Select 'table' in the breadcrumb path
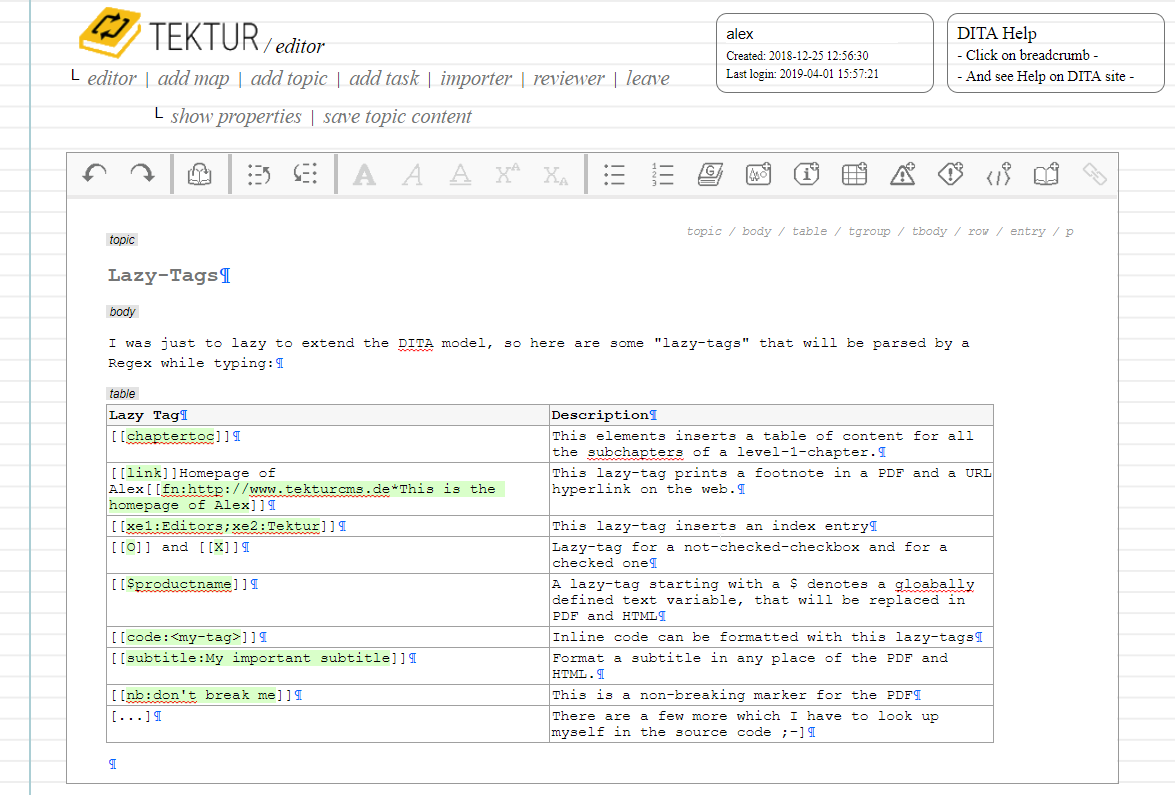Screen dimensions: 1175x795 click(x=809, y=232)
